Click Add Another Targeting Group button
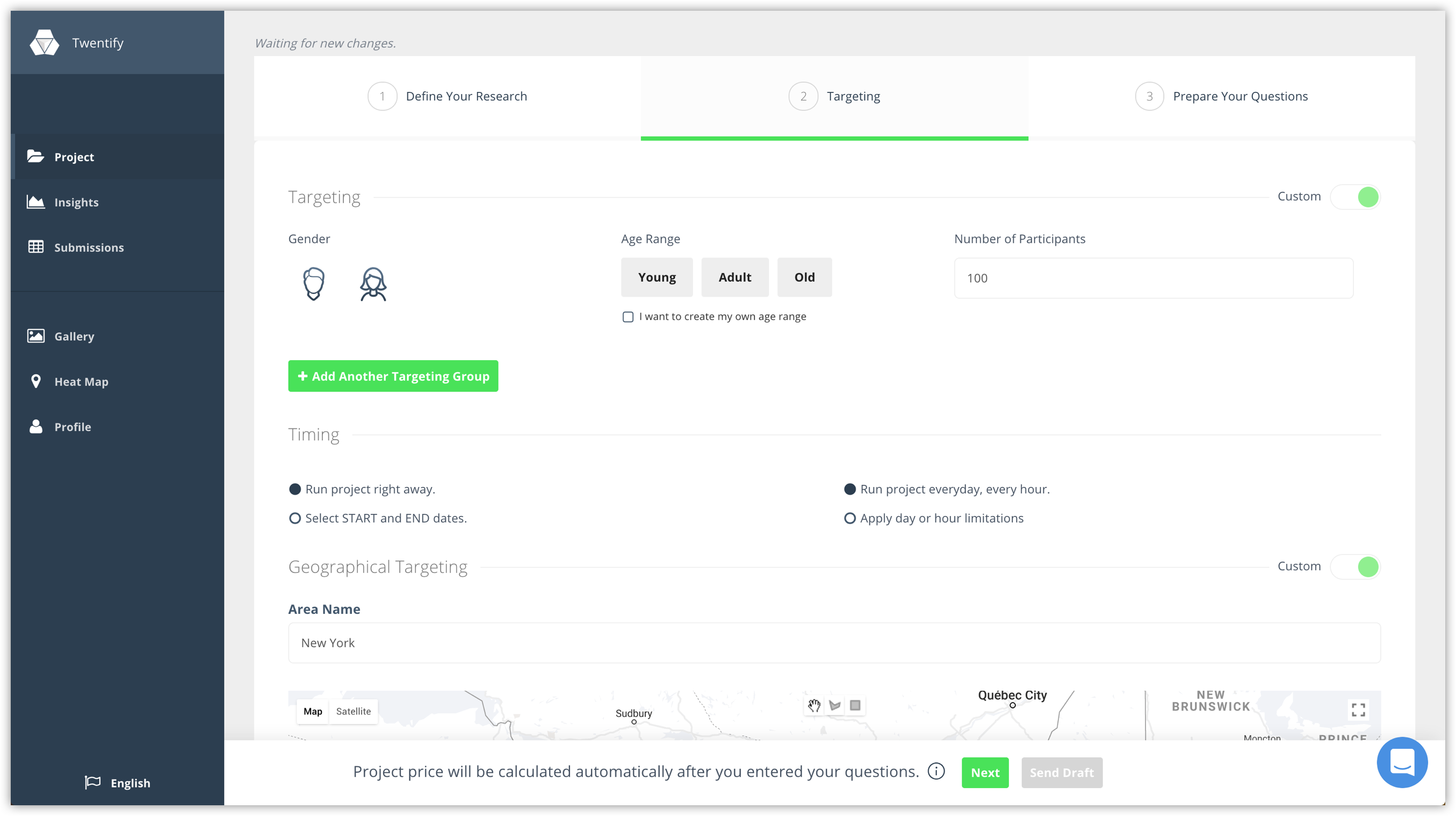Screen dimensions: 1456x816 (x=393, y=376)
